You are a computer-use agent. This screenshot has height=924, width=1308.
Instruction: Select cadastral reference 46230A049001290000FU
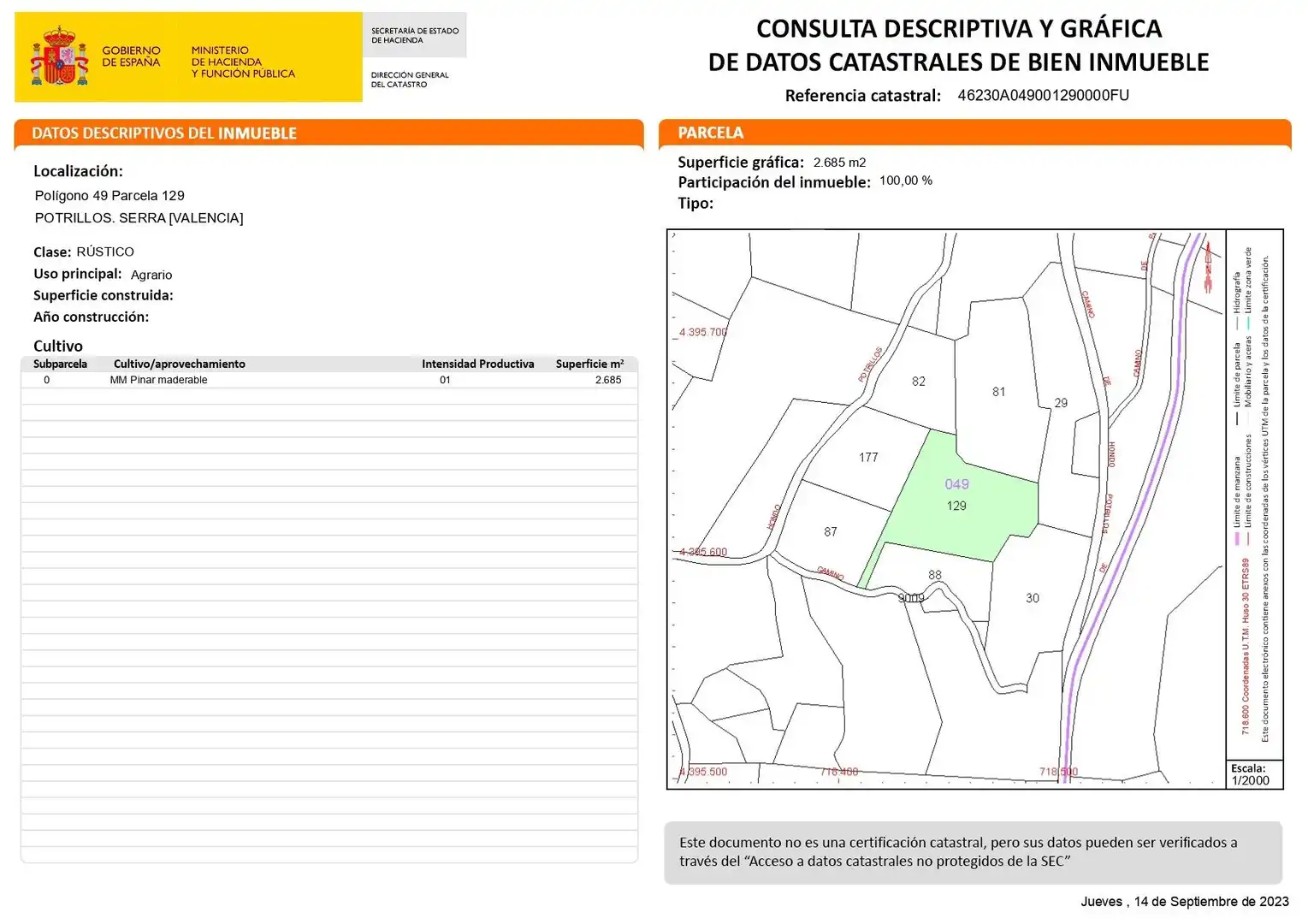coord(1043,95)
